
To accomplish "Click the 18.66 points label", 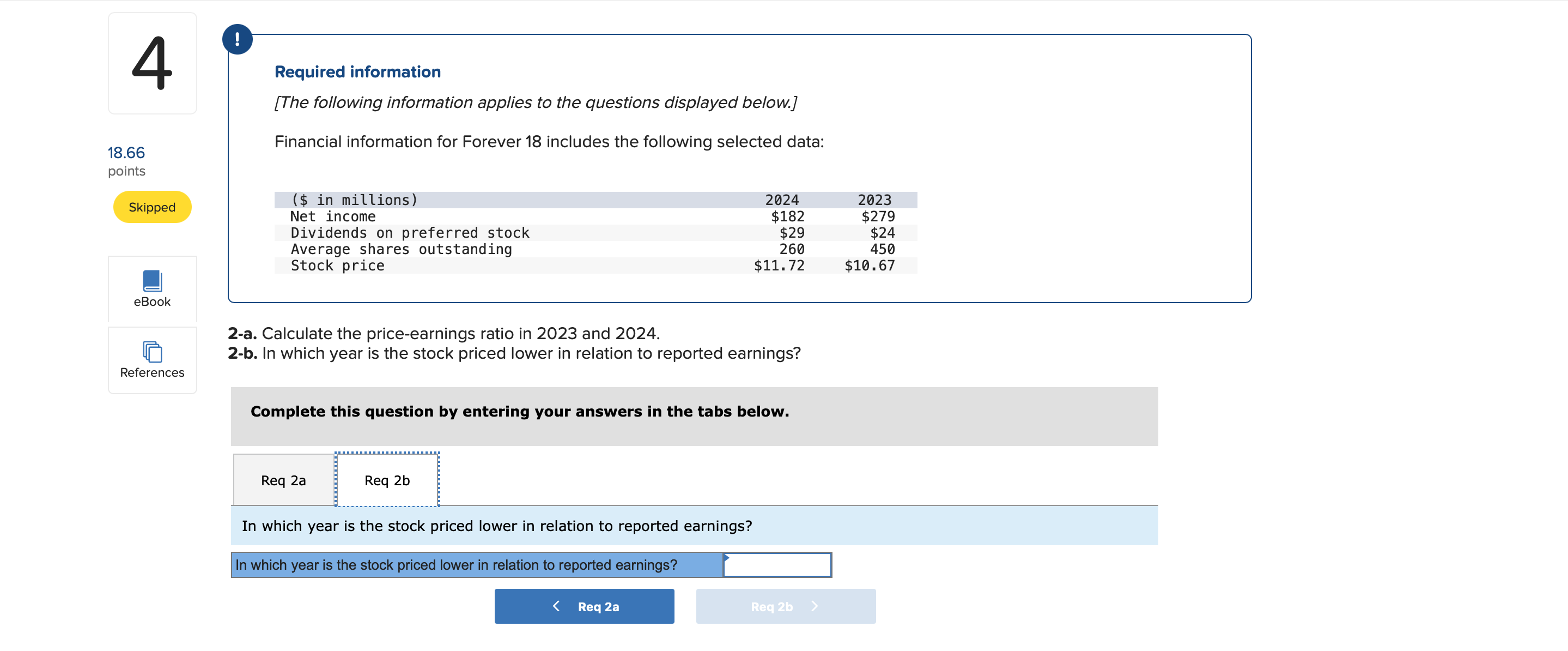I will (126, 153).
